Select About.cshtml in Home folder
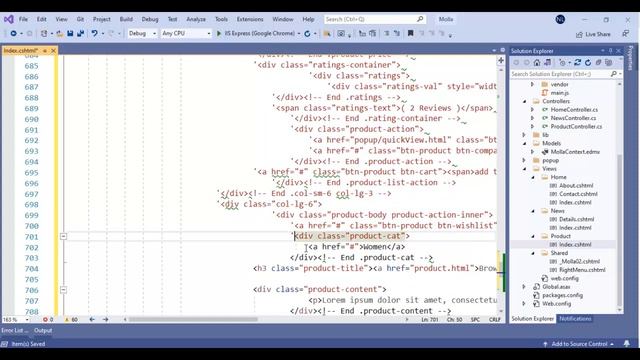The image size is (640, 360). (576, 186)
